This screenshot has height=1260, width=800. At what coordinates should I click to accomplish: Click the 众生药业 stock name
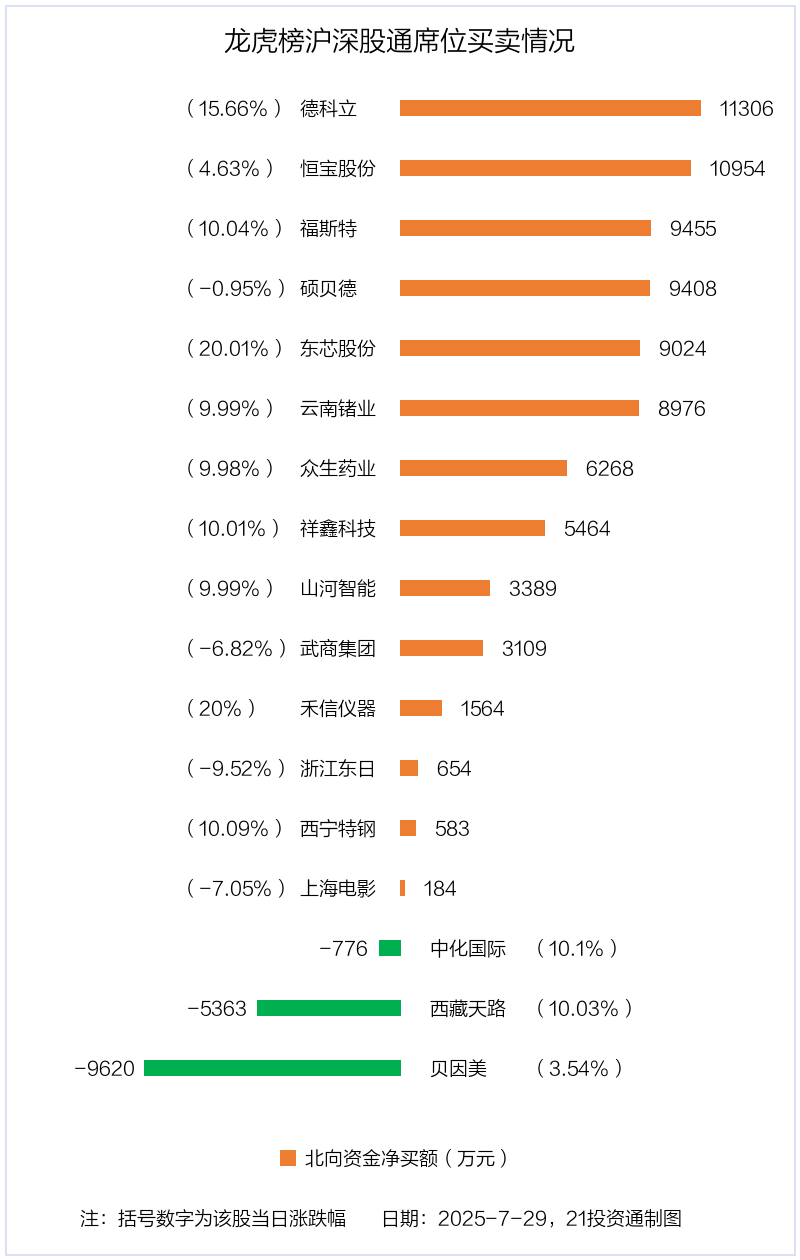338,469
